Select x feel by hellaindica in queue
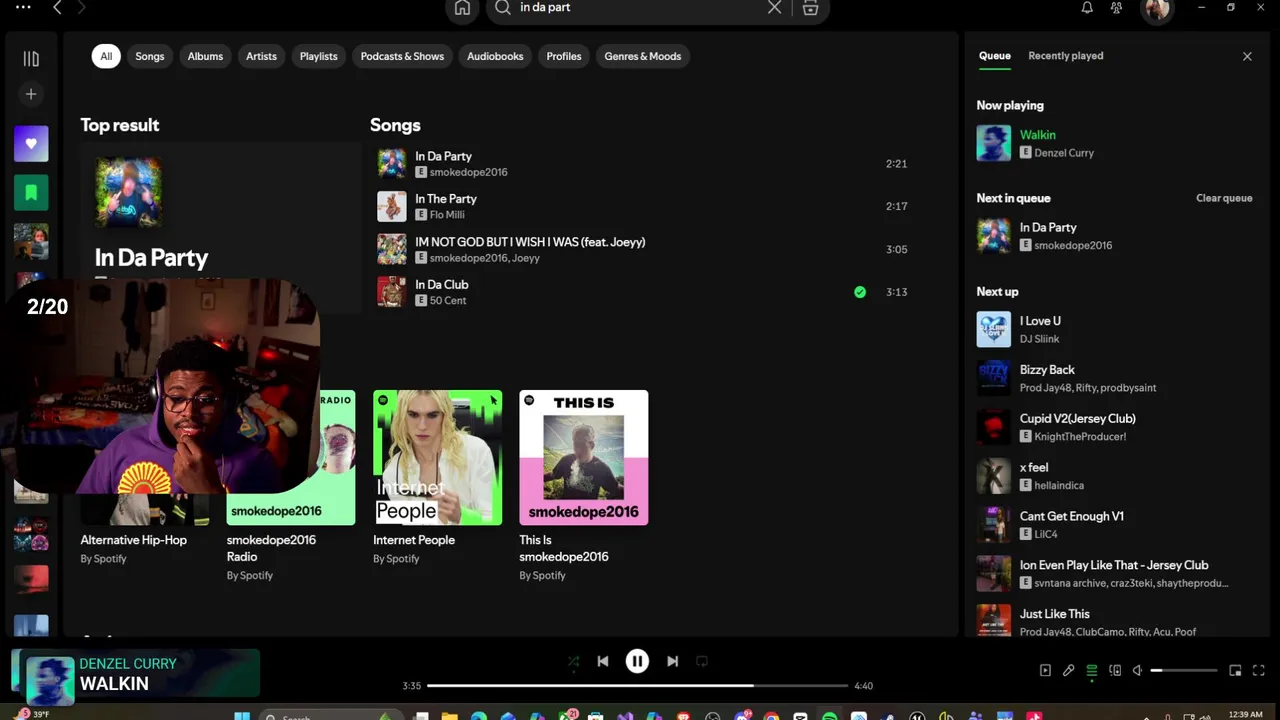 coord(1115,476)
